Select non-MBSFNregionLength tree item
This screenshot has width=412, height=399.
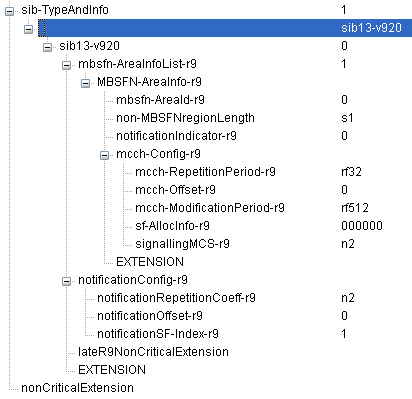click(x=185, y=118)
